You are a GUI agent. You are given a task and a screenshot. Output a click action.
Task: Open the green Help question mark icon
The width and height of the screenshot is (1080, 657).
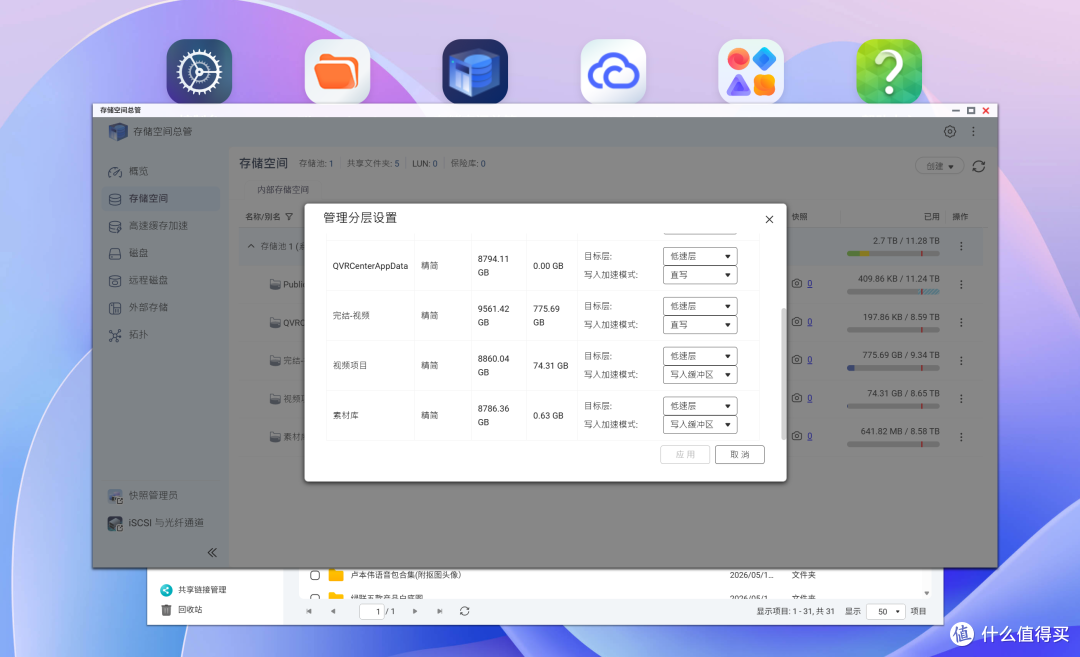(889, 72)
